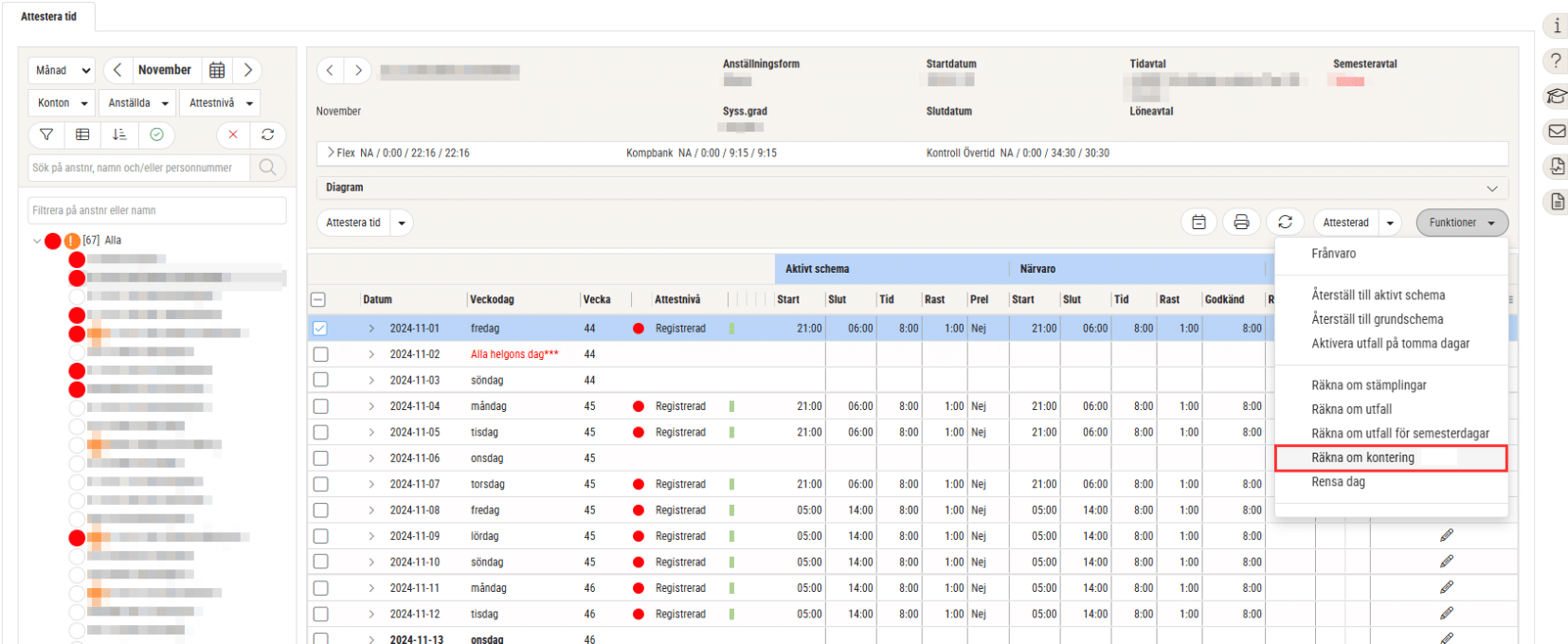This screenshot has height=644, width=1568.
Task: Print the time report with the printer icon
Action: pos(1241,223)
